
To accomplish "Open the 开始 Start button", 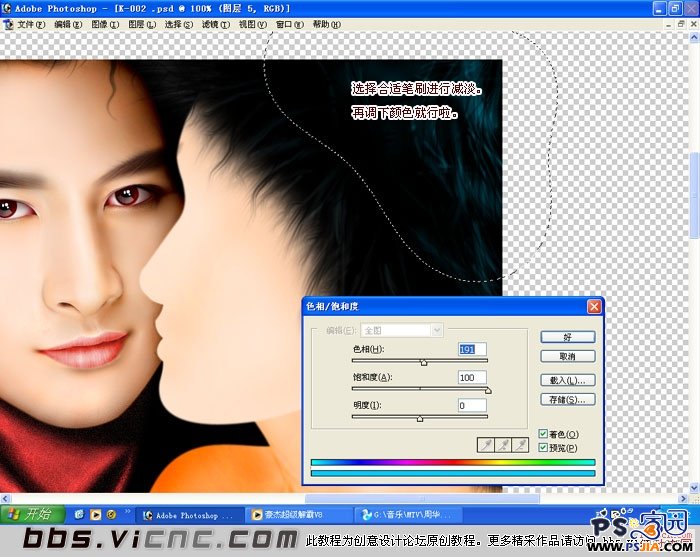I will (x=32, y=515).
